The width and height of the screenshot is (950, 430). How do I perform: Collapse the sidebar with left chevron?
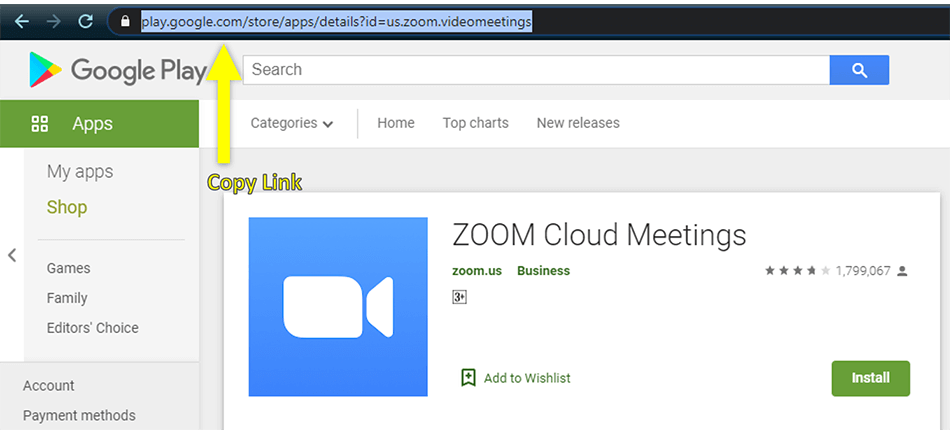pyautogui.click(x=12, y=255)
